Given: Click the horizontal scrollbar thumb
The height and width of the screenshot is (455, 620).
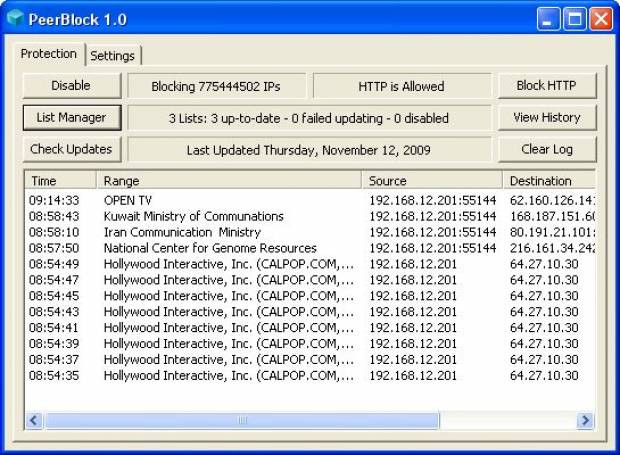Looking at the screenshot, I should point(242,420).
